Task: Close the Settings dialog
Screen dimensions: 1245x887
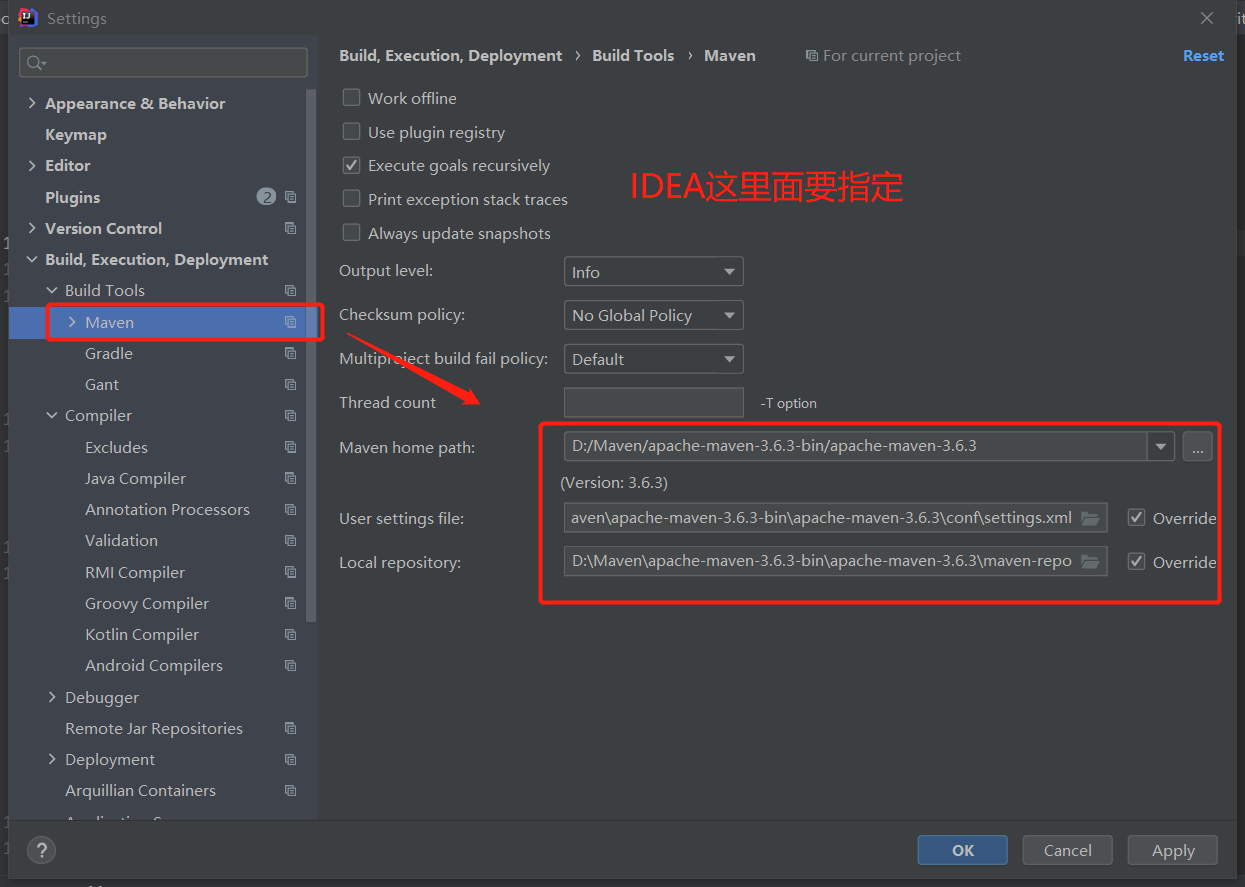Action: [x=1207, y=18]
